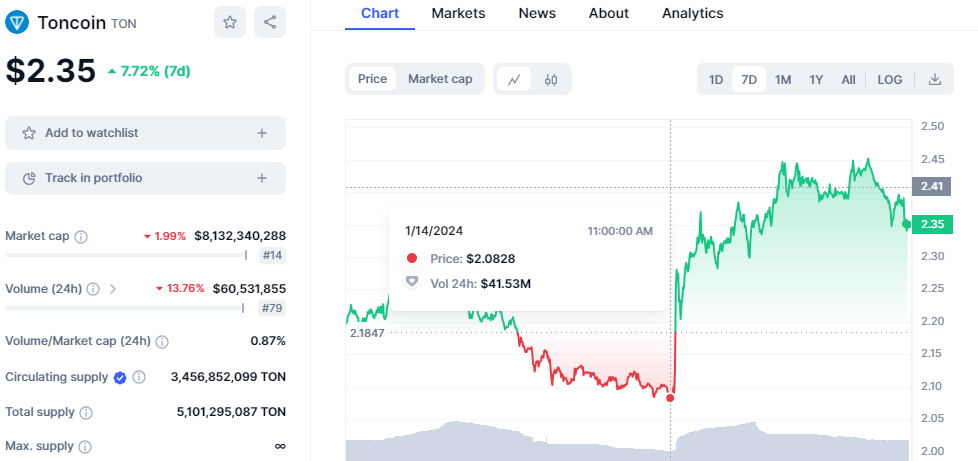Select line chart view icon
Image resolution: width=978 pixels, height=461 pixels.
coord(514,79)
